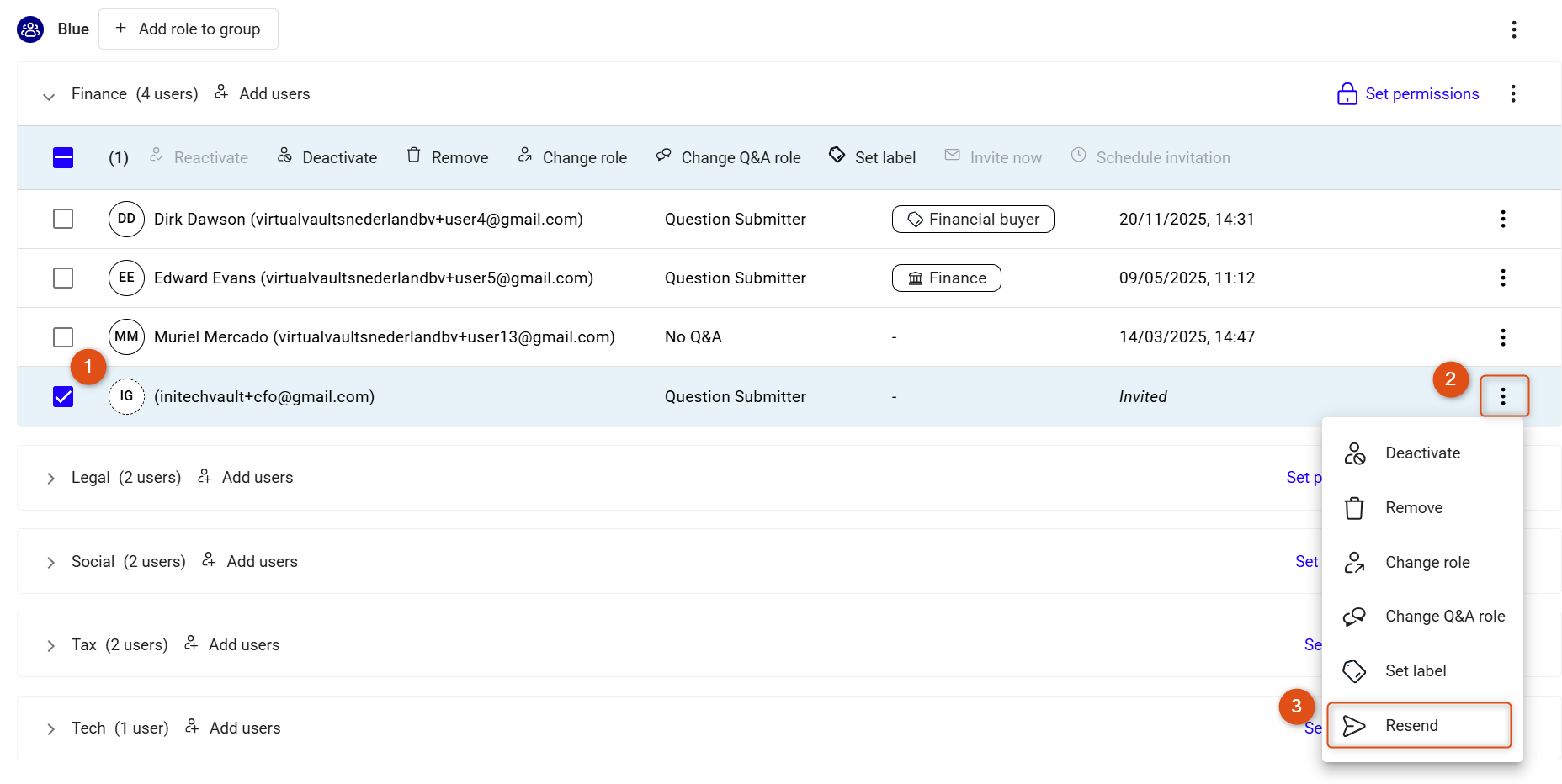Click Deactivate text in the bulk toolbar

coord(339,157)
